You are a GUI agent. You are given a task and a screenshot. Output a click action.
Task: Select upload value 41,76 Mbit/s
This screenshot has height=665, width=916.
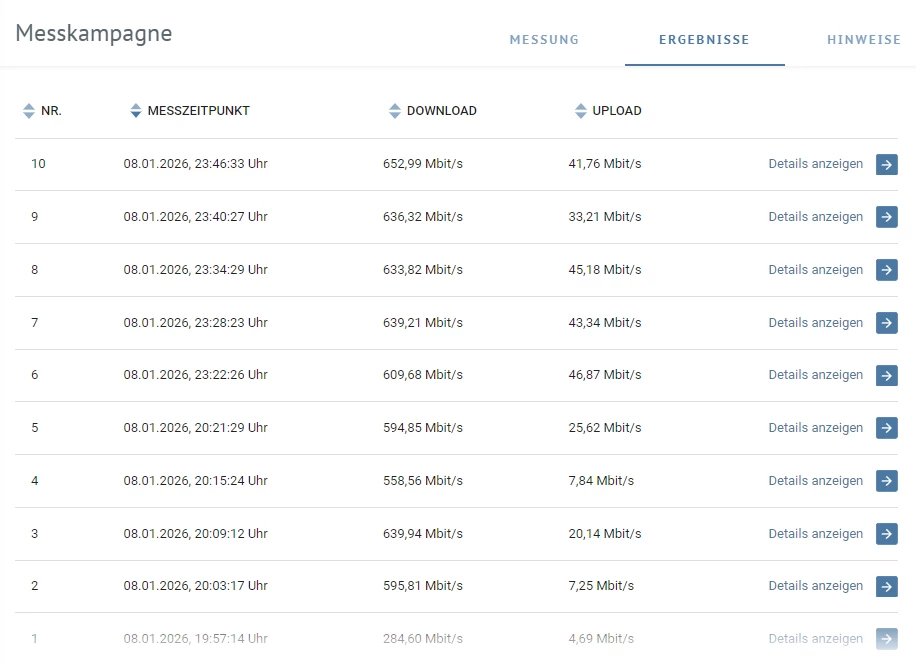[605, 164]
